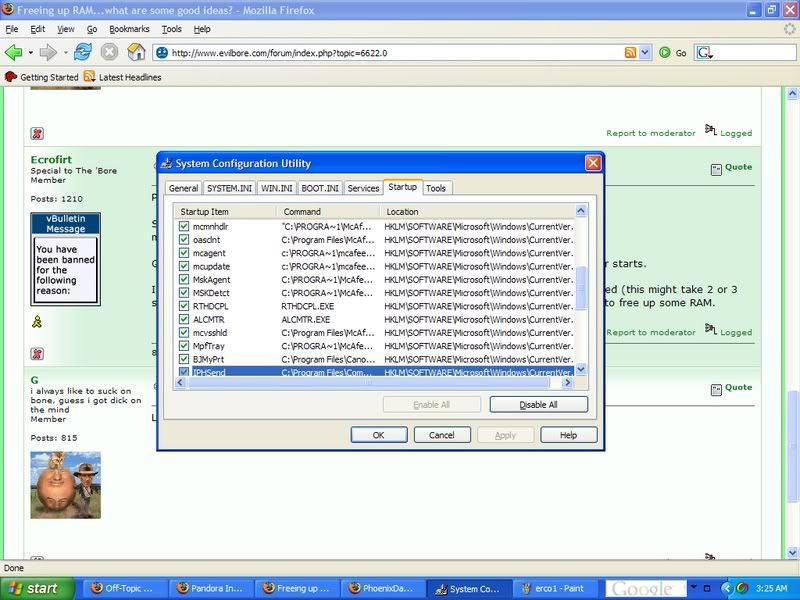800x600 pixels.
Task: Switch to the BOOT.INI tab
Action: tap(320, 188)
